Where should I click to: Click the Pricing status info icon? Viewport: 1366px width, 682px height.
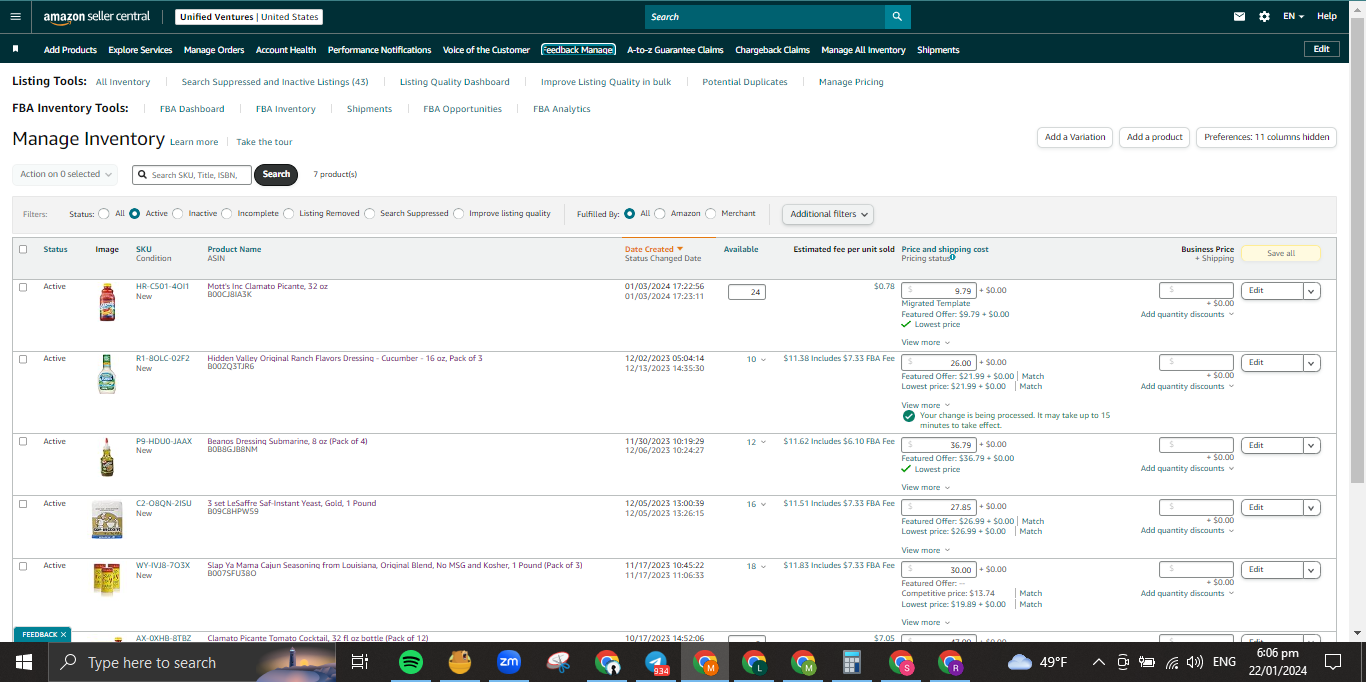coord(953,257)
